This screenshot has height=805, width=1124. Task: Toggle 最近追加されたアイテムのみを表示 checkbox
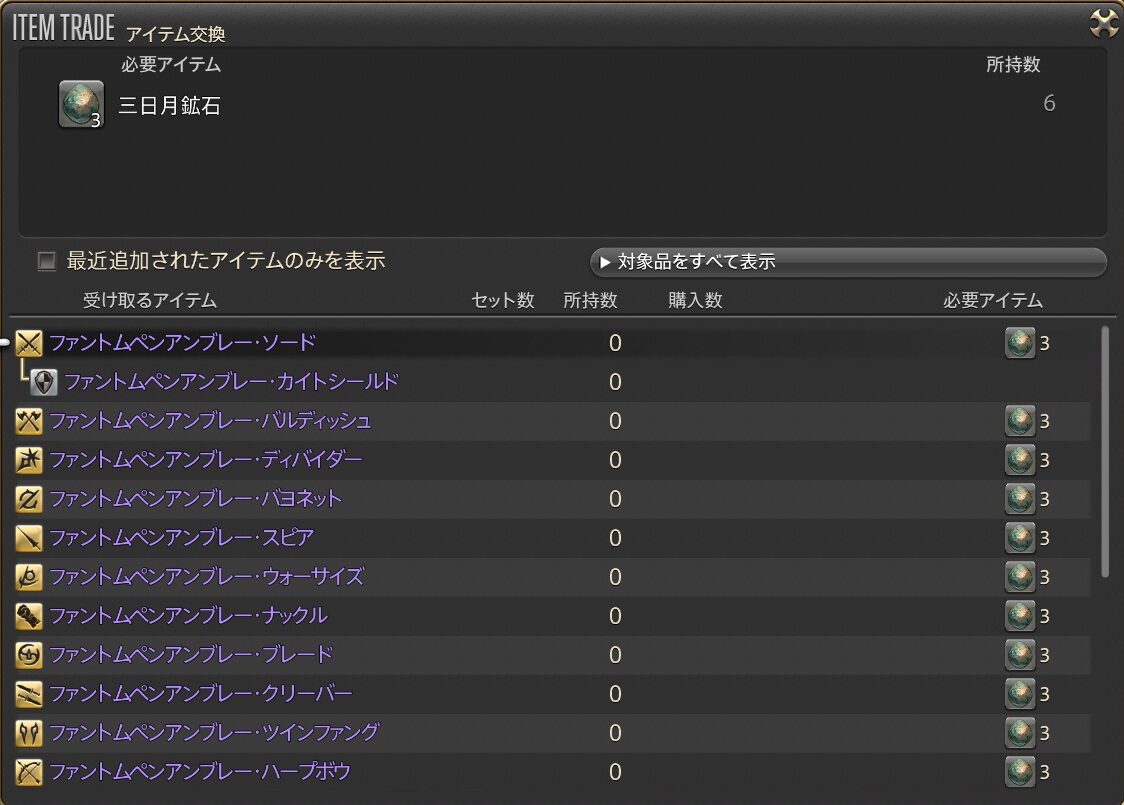click(x=47, y=261)
